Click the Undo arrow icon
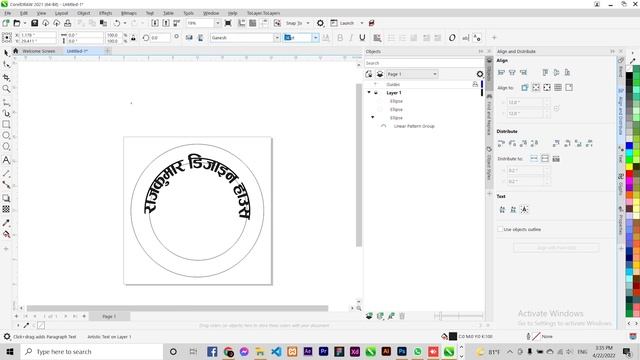Image resolution: width=640 pixels, height=360 pixels. click(117, 23)
